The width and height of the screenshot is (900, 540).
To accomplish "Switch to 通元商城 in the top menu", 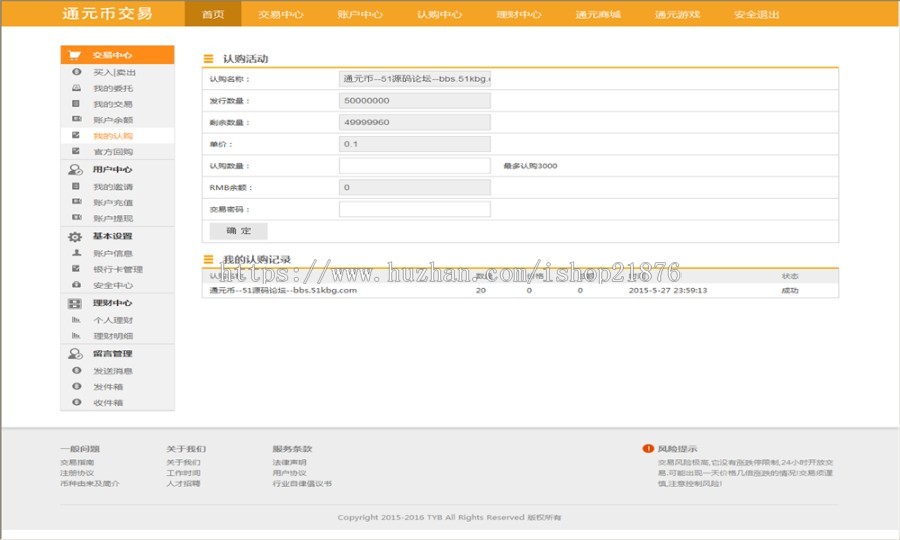I will [x=598, y=15].
